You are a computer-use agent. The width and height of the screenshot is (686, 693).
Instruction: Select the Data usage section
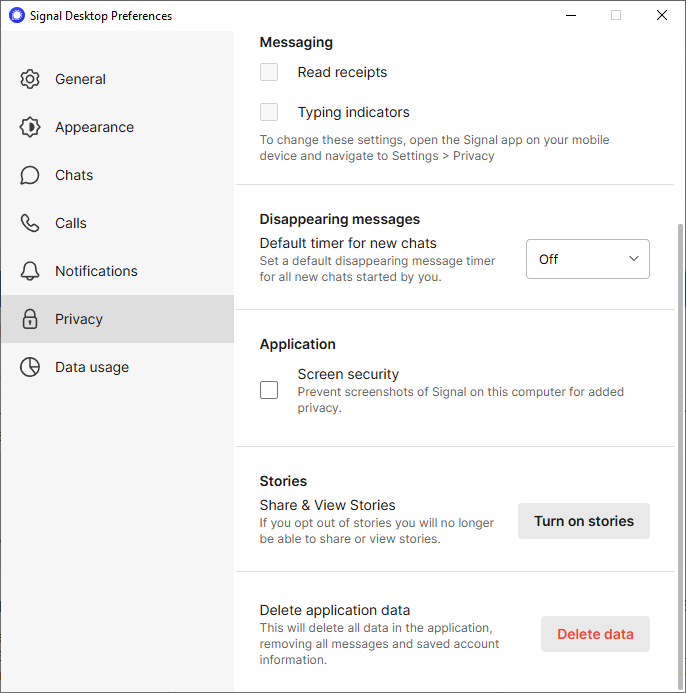(118, 367)
